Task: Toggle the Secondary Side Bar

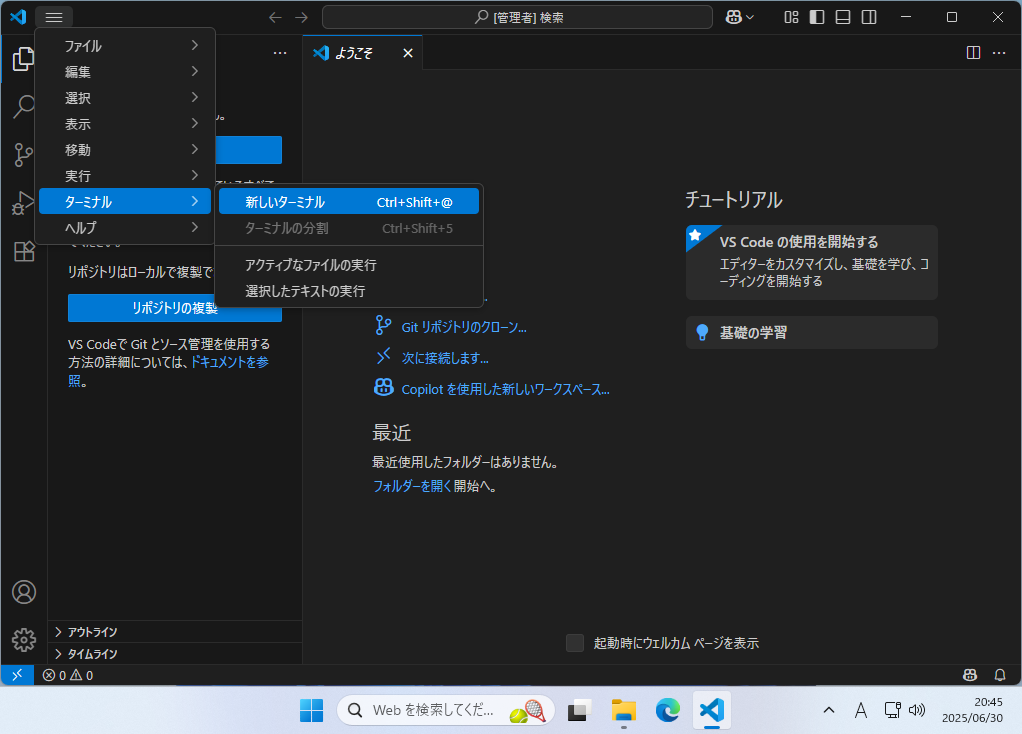Action: tap(869, 18)
